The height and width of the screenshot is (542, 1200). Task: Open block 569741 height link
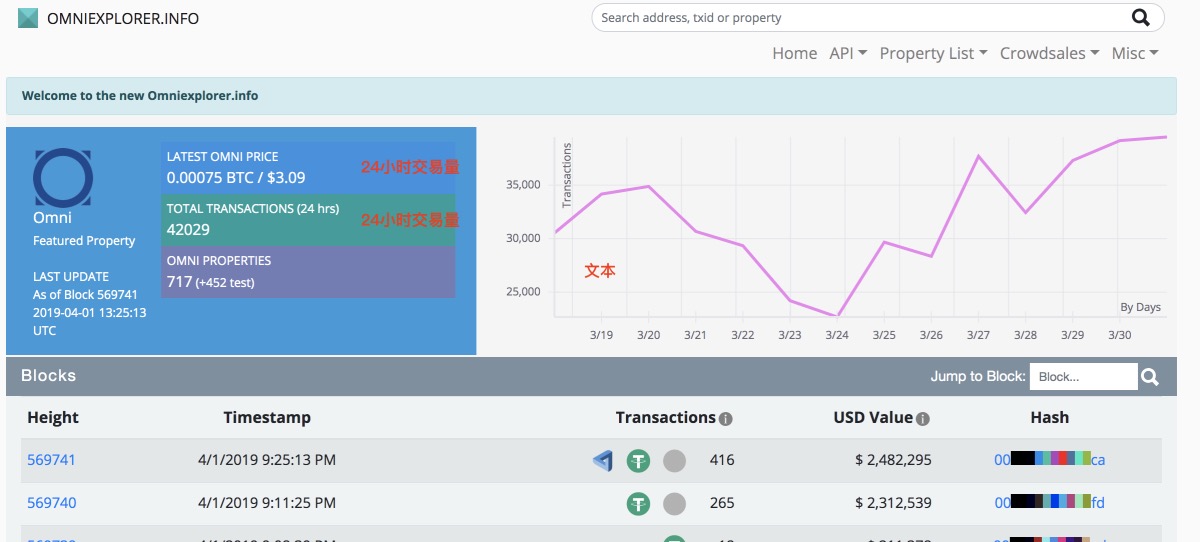click(51, 460)
